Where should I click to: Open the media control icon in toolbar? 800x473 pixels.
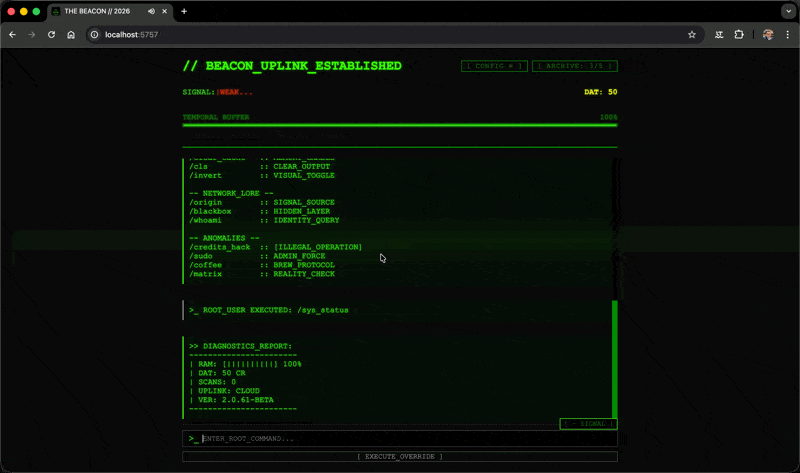click(719, 34)
